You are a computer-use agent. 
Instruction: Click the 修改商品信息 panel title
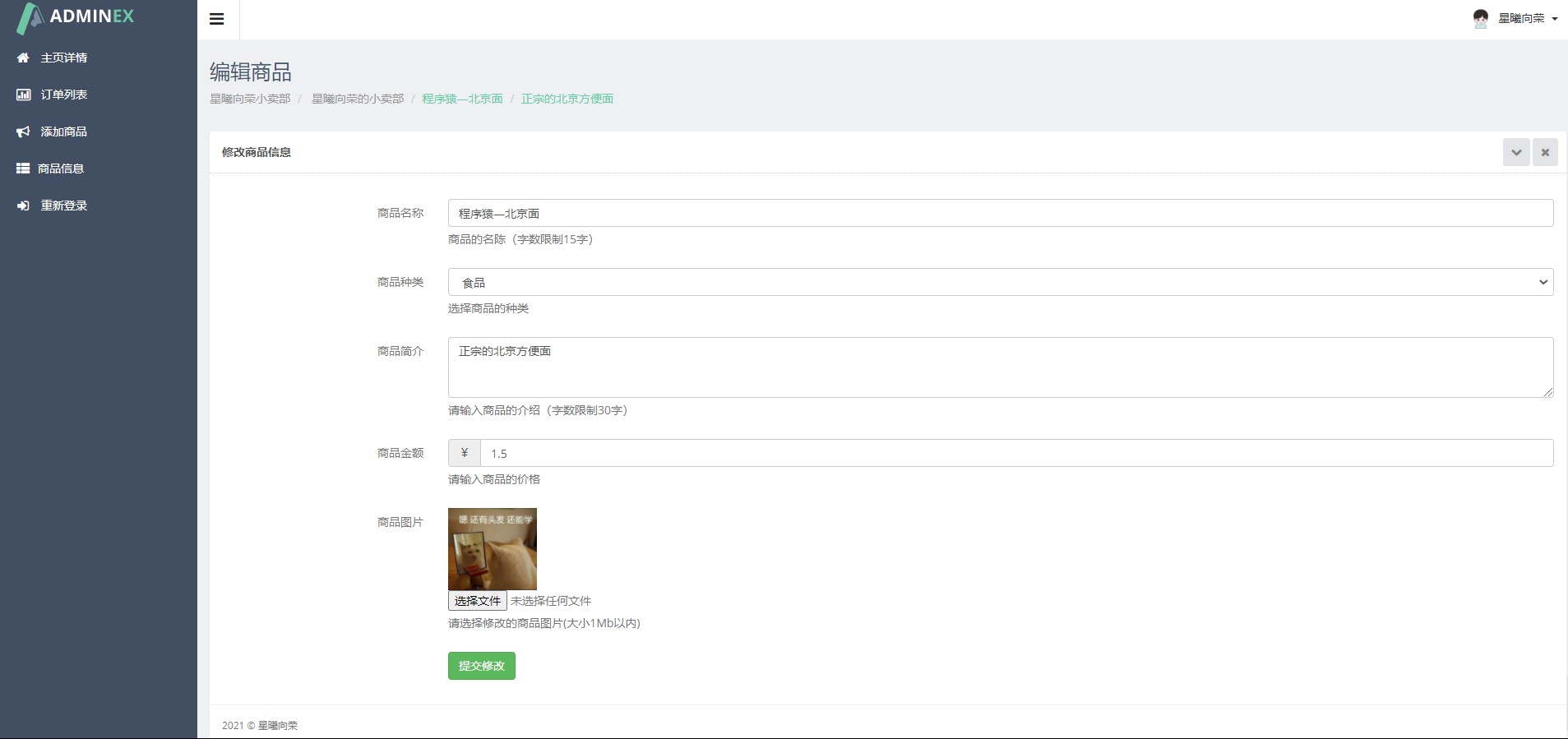257,152
